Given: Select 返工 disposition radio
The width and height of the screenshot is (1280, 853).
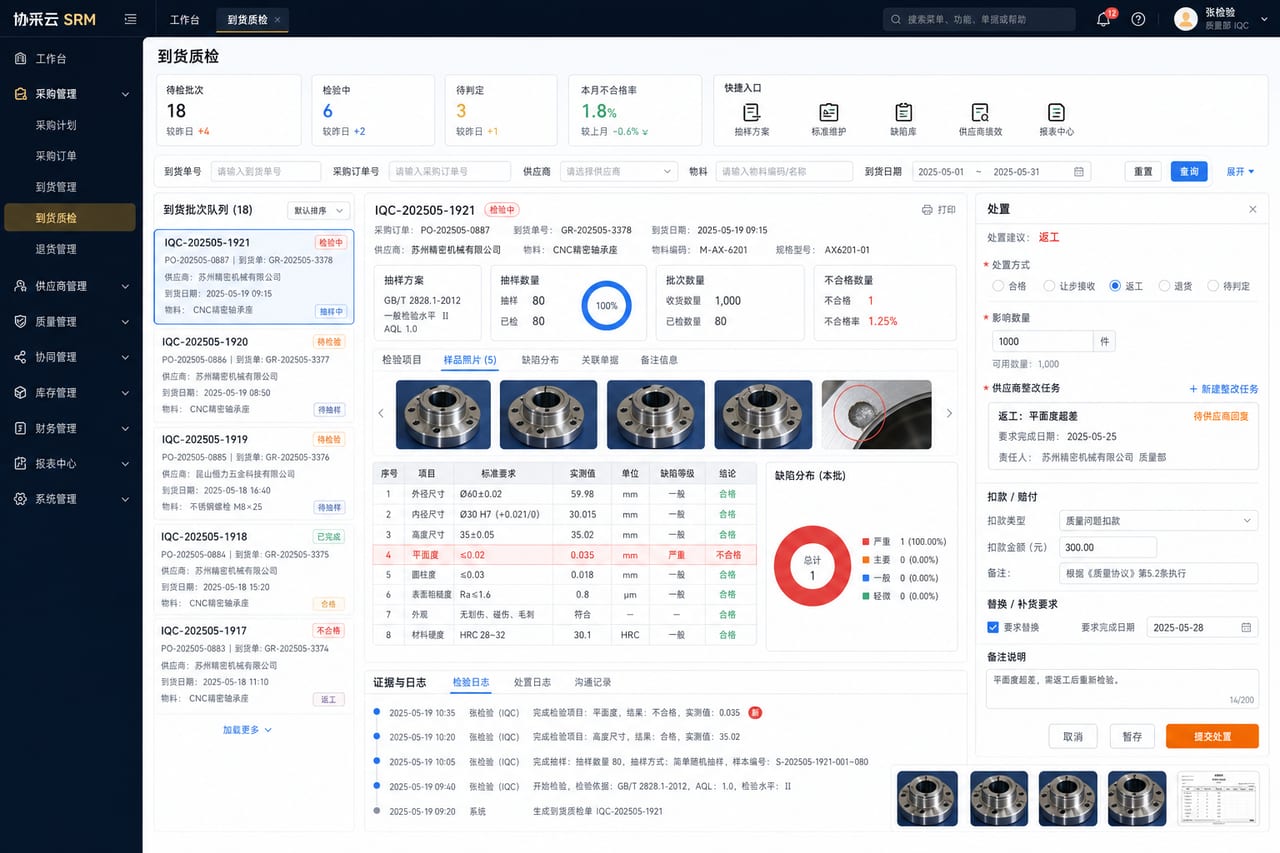Looking at the screenshot, I should pos(1115,286).
